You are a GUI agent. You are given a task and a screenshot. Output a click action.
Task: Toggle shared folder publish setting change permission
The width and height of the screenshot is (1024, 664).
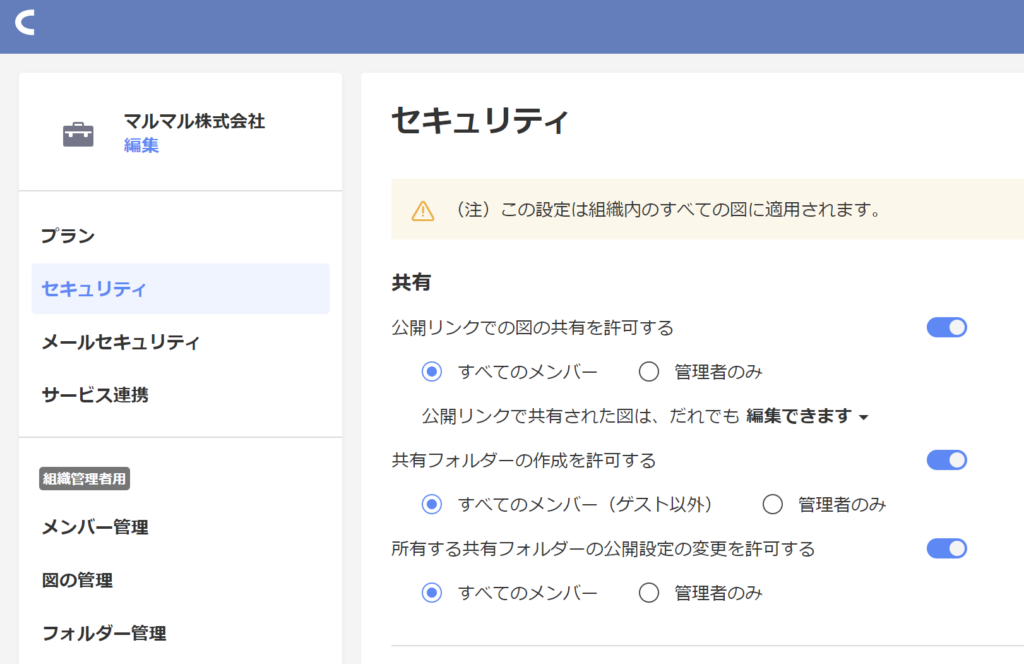click(946, 548)
